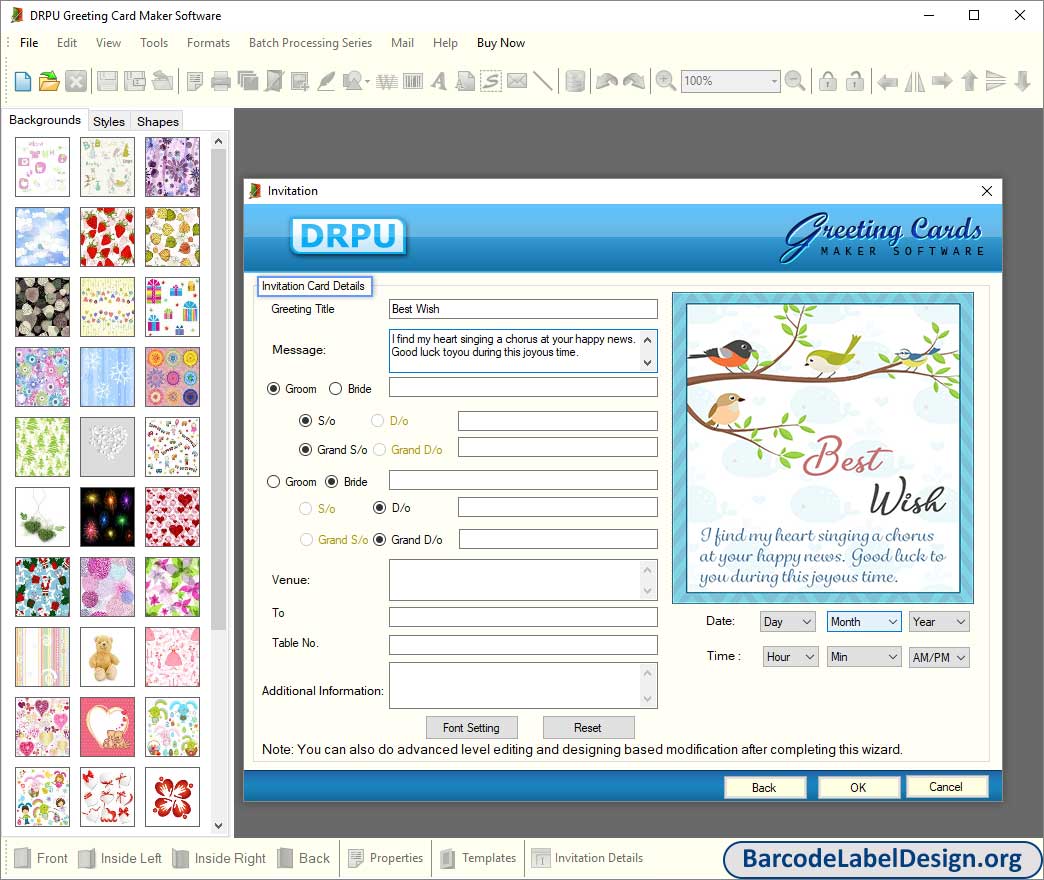Image resolution: width=1044 pixels, height=880 pixels.
Task: Click the redo curved arrow icon
Action: coord(634,81)
